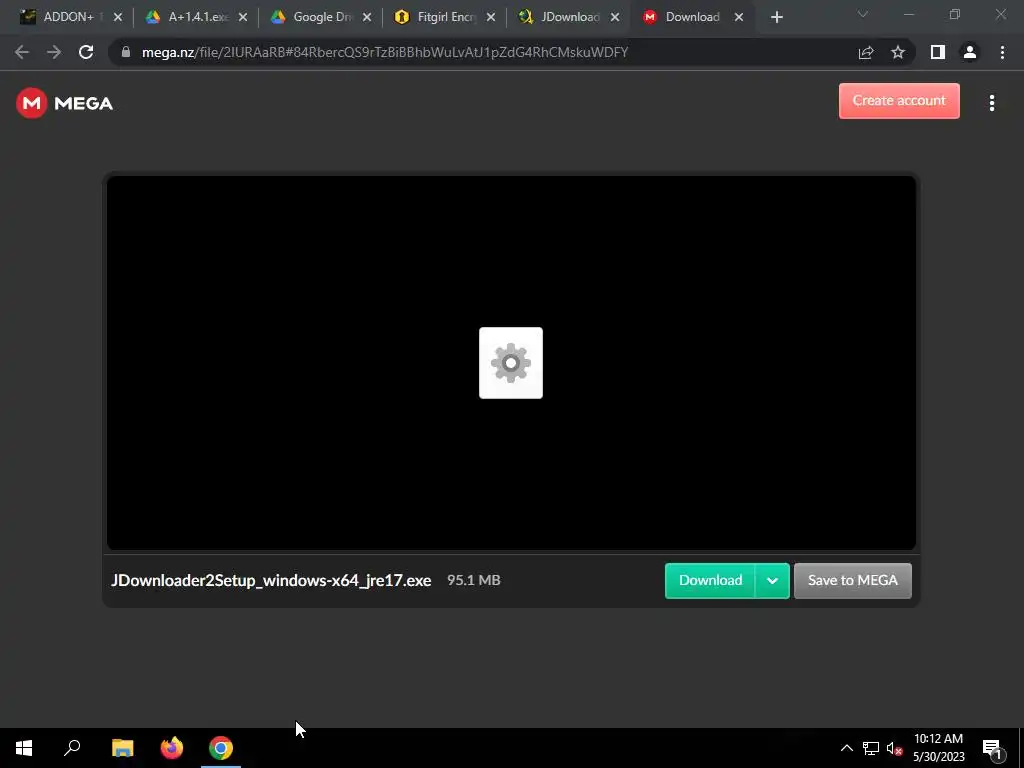1024x768 pixels.
Task: Click the Save to MEGA button
Action: 852,581
